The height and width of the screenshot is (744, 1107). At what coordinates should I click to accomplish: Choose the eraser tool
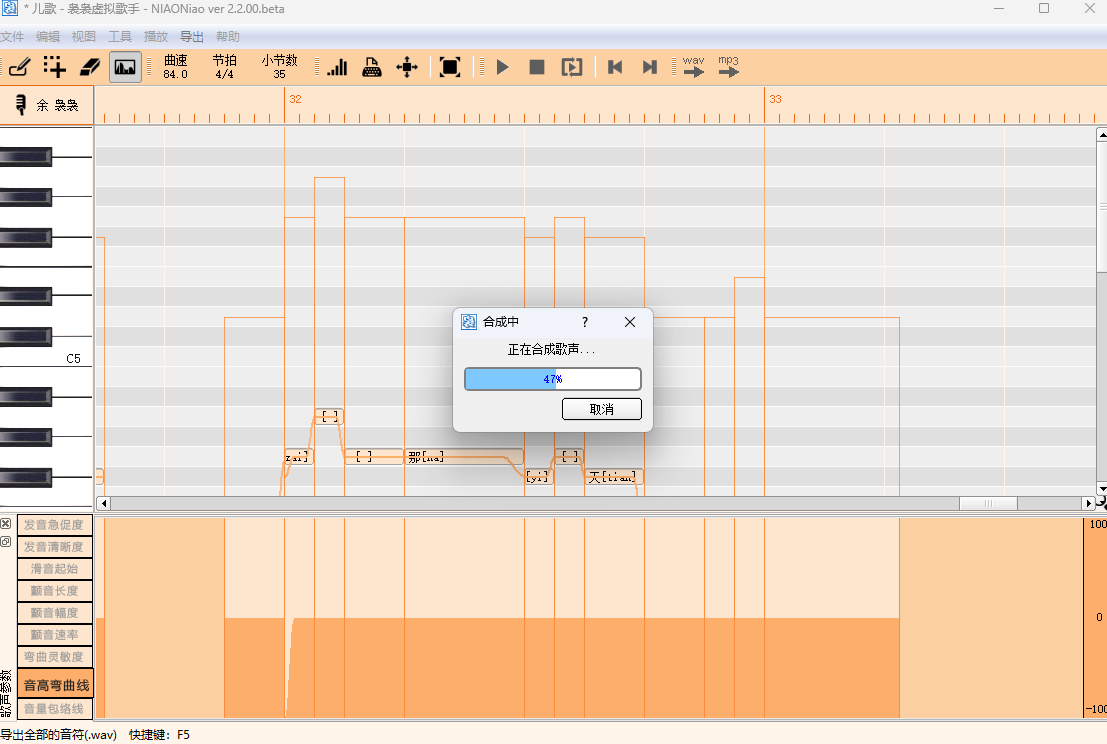point(89,67)
